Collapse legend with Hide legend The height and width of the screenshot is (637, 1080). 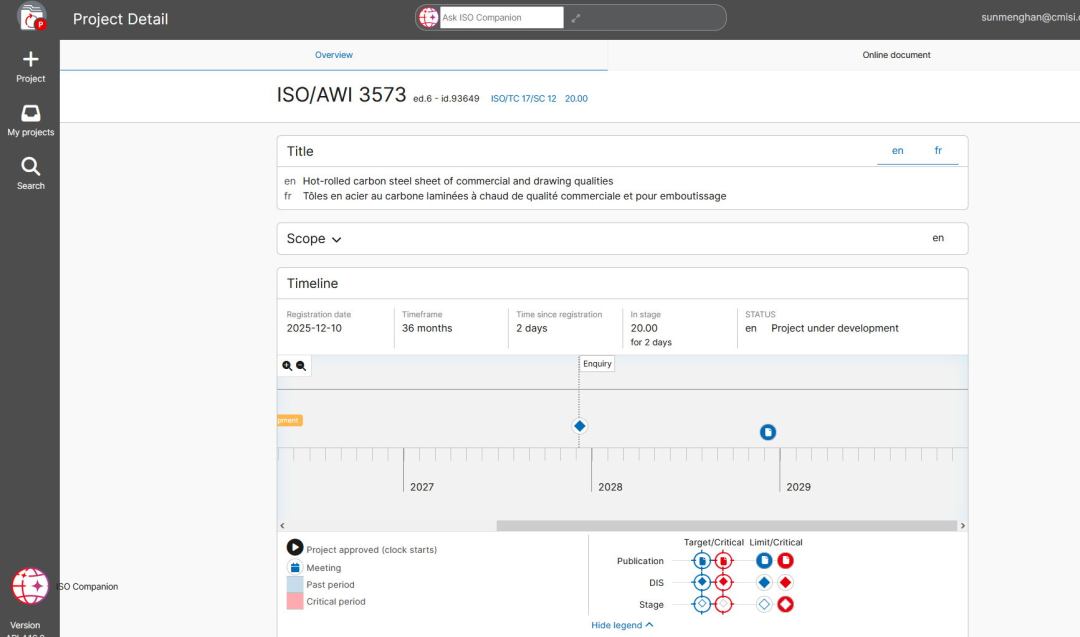(622, 625)
